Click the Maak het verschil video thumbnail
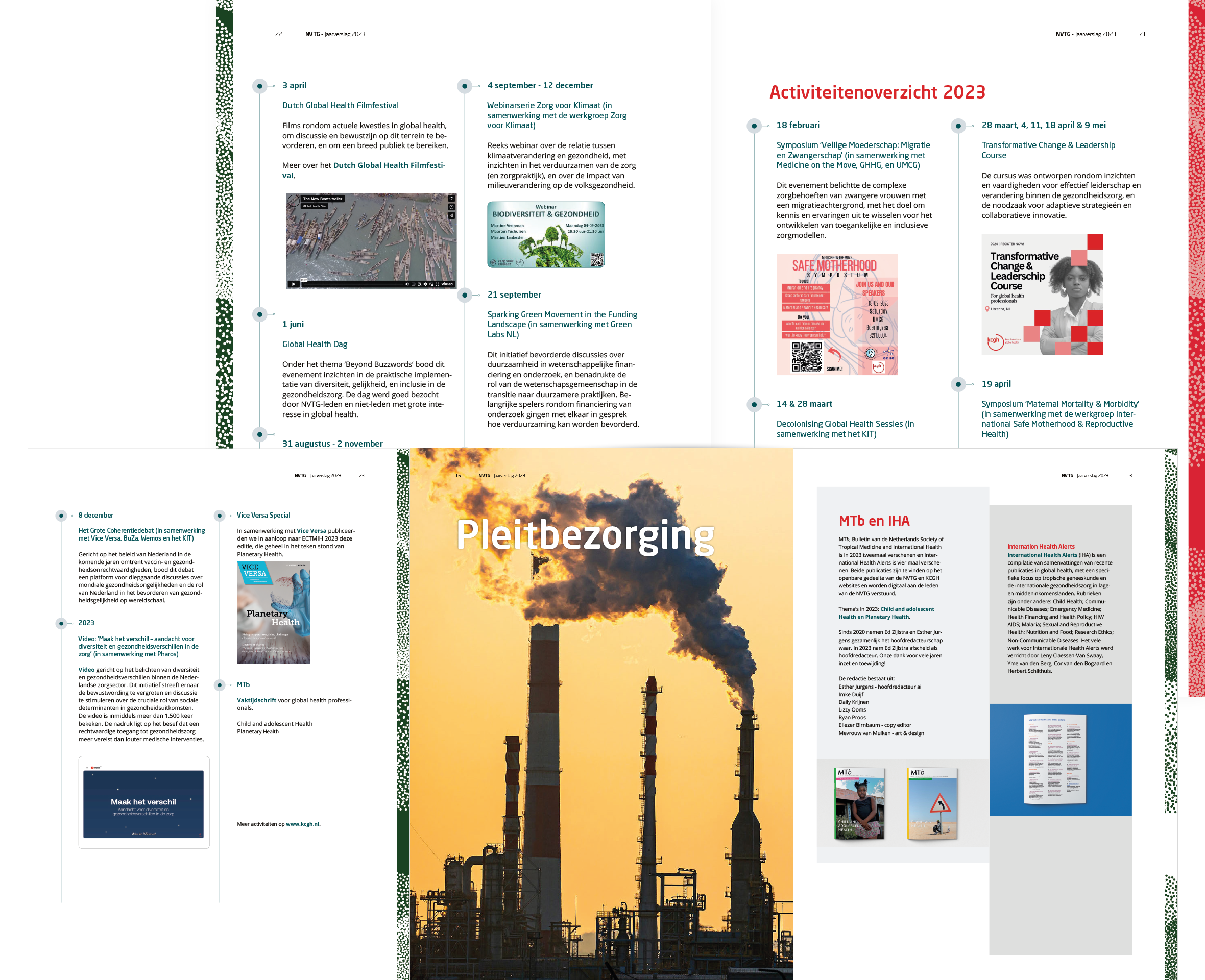 pyautogui.click(x=143, y=804)
